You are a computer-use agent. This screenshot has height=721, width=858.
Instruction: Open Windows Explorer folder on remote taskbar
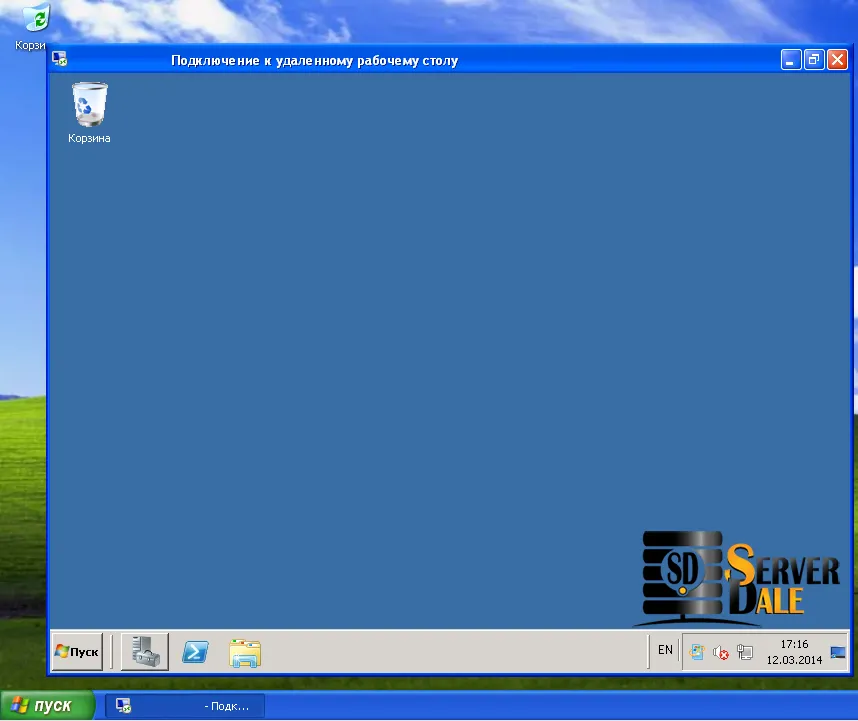[245, 653]
